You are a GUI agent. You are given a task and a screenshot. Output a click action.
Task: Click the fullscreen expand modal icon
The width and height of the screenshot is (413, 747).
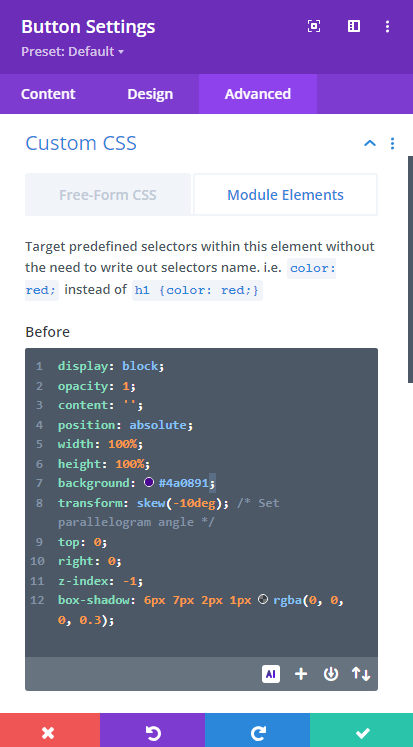314,26
